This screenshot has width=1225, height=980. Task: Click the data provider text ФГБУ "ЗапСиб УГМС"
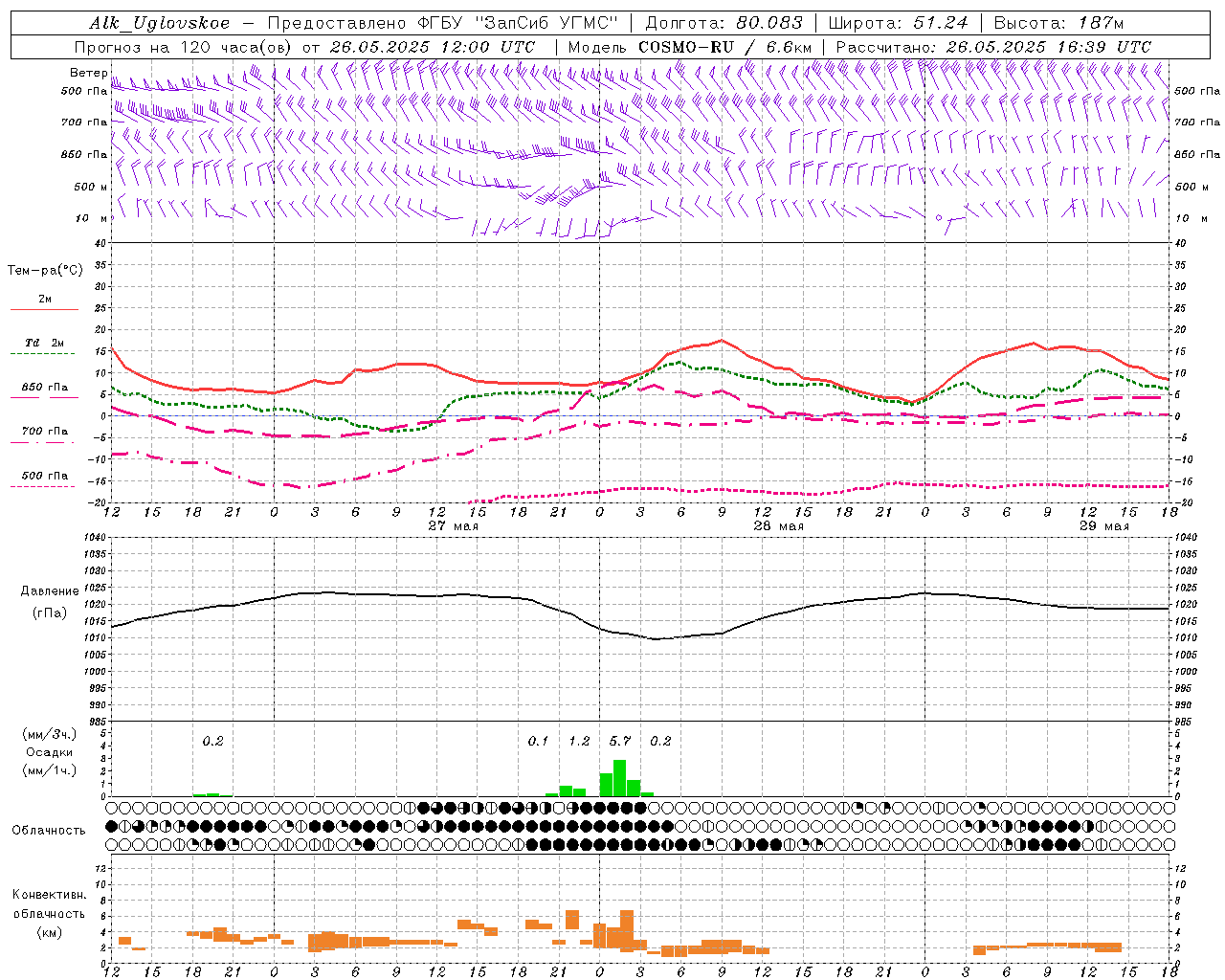tap(517, 23)
